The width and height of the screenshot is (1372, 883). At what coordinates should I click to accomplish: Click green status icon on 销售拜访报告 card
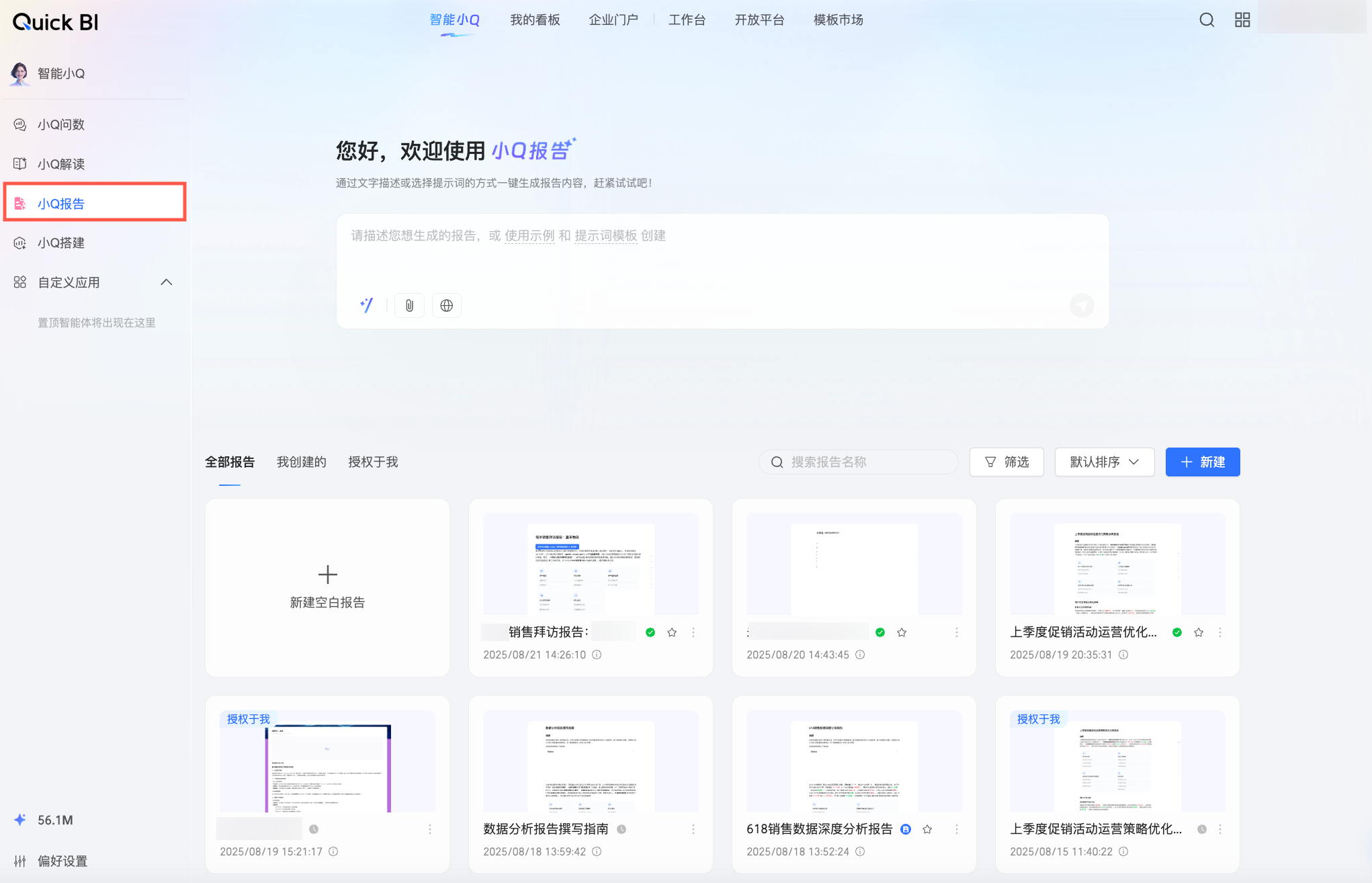click(650, 632)
